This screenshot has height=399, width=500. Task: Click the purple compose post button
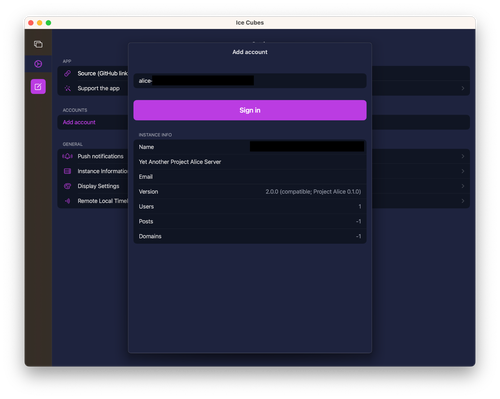click(38, 87)
